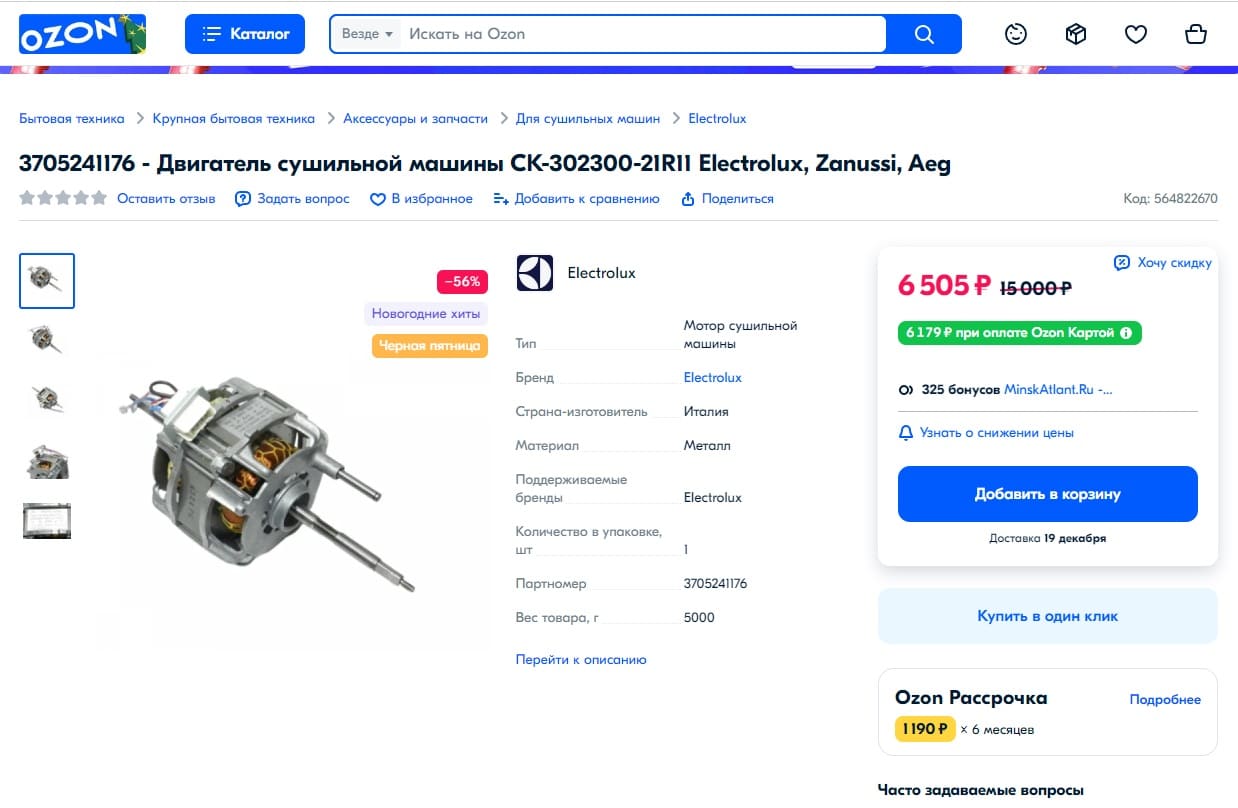This screenshot has width=1238, height=808.
Task: Expand the 'Везде' search scope dropdown
Action: tap(367, 34)
